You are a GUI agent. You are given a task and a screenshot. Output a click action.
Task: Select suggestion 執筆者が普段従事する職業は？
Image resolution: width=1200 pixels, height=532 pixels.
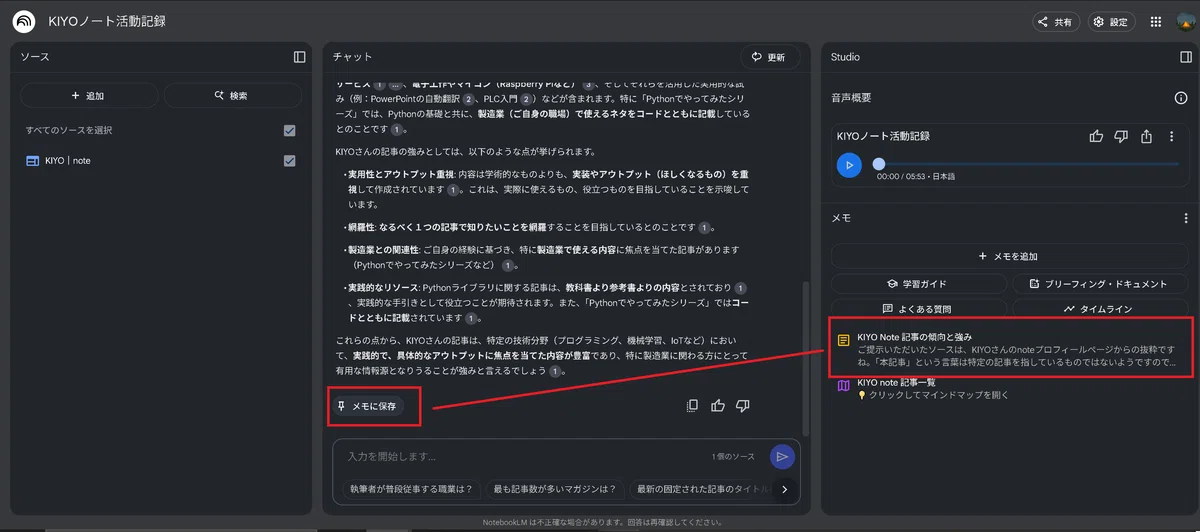tap(411, 489)
